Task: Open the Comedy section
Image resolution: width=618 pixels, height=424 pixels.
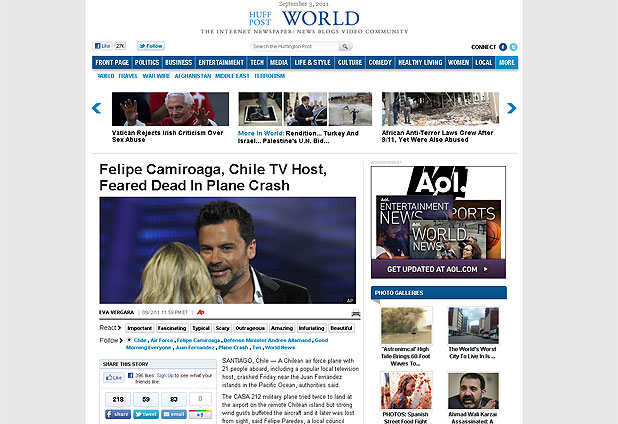Action: (380, 63)
